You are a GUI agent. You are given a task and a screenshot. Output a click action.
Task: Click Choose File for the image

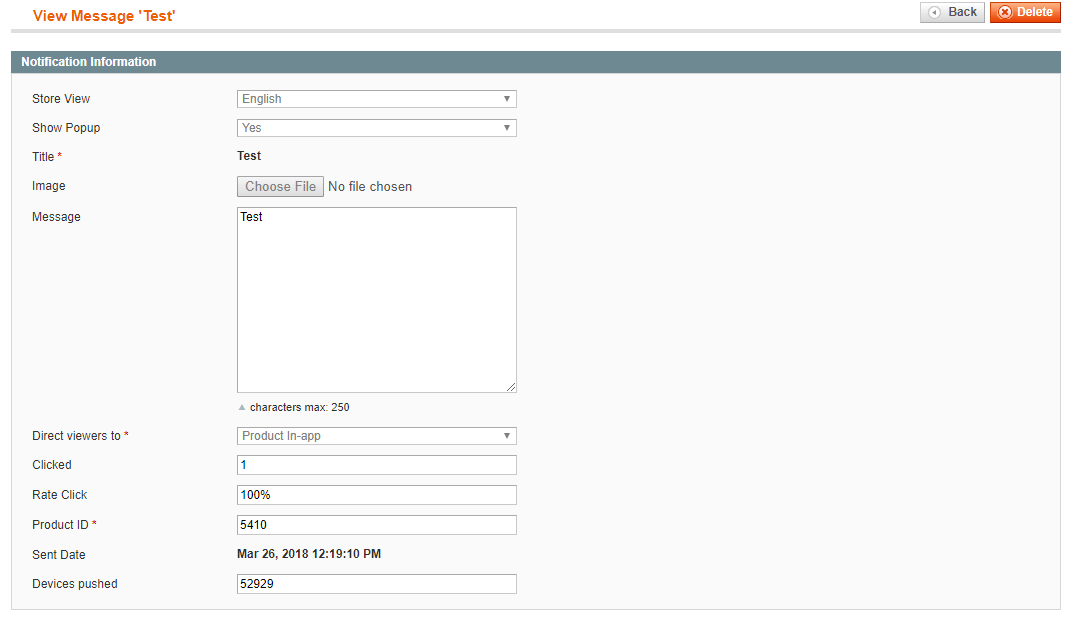click(280, 186)
